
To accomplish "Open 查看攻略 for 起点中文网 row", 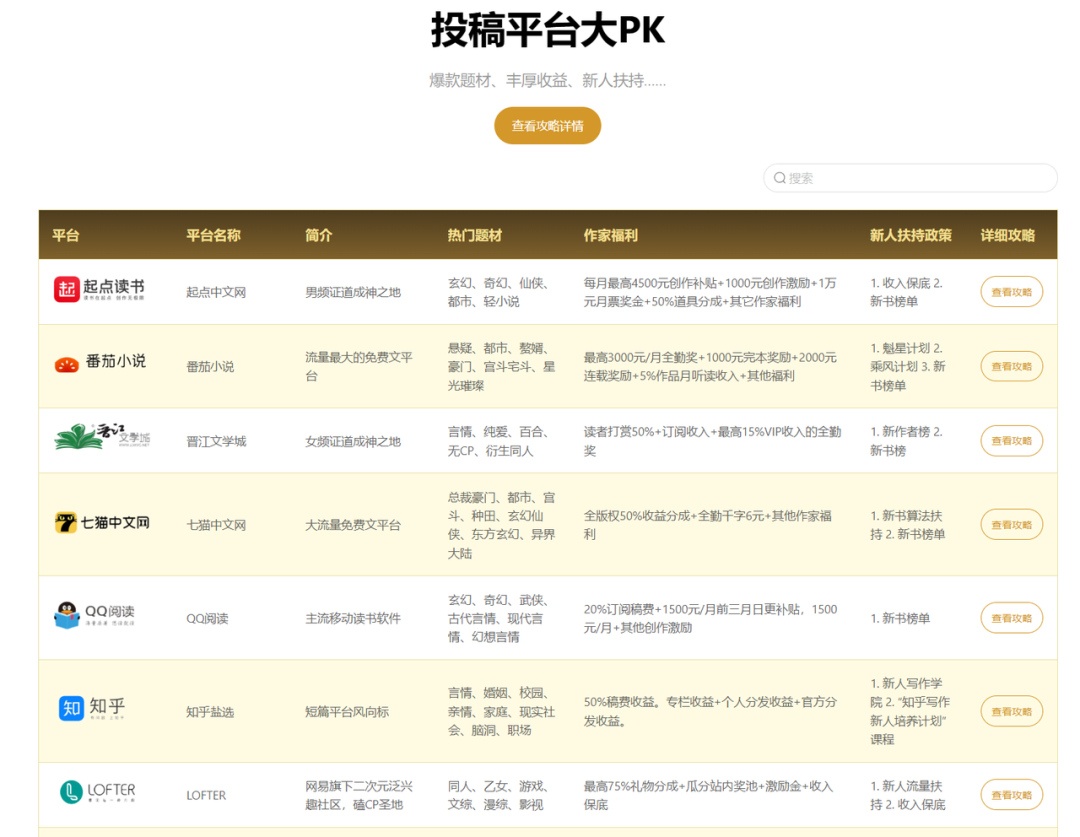I will pos(1011,292).
